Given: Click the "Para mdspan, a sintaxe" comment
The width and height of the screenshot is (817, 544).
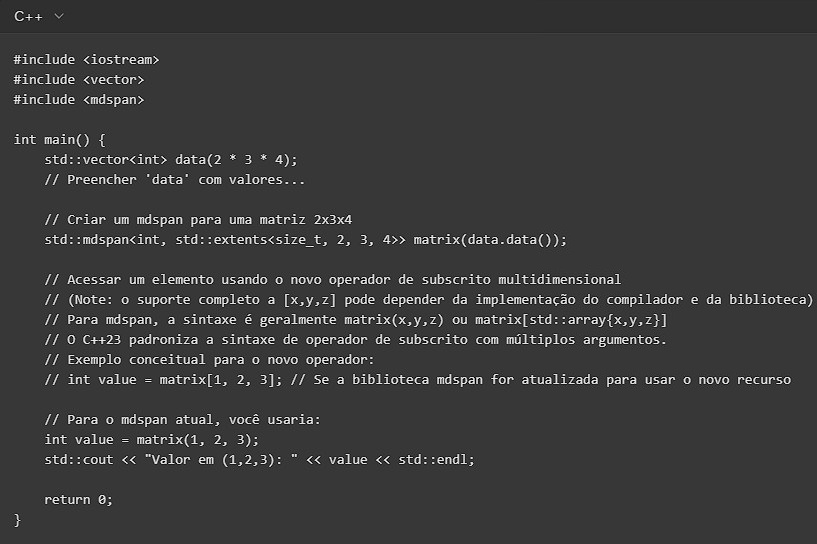Looking at the screenshot, I should coord(355,319).
